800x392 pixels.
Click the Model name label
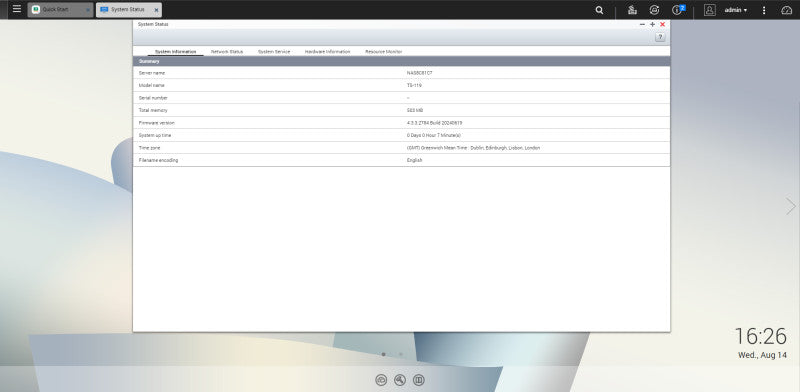coord(152,85)
